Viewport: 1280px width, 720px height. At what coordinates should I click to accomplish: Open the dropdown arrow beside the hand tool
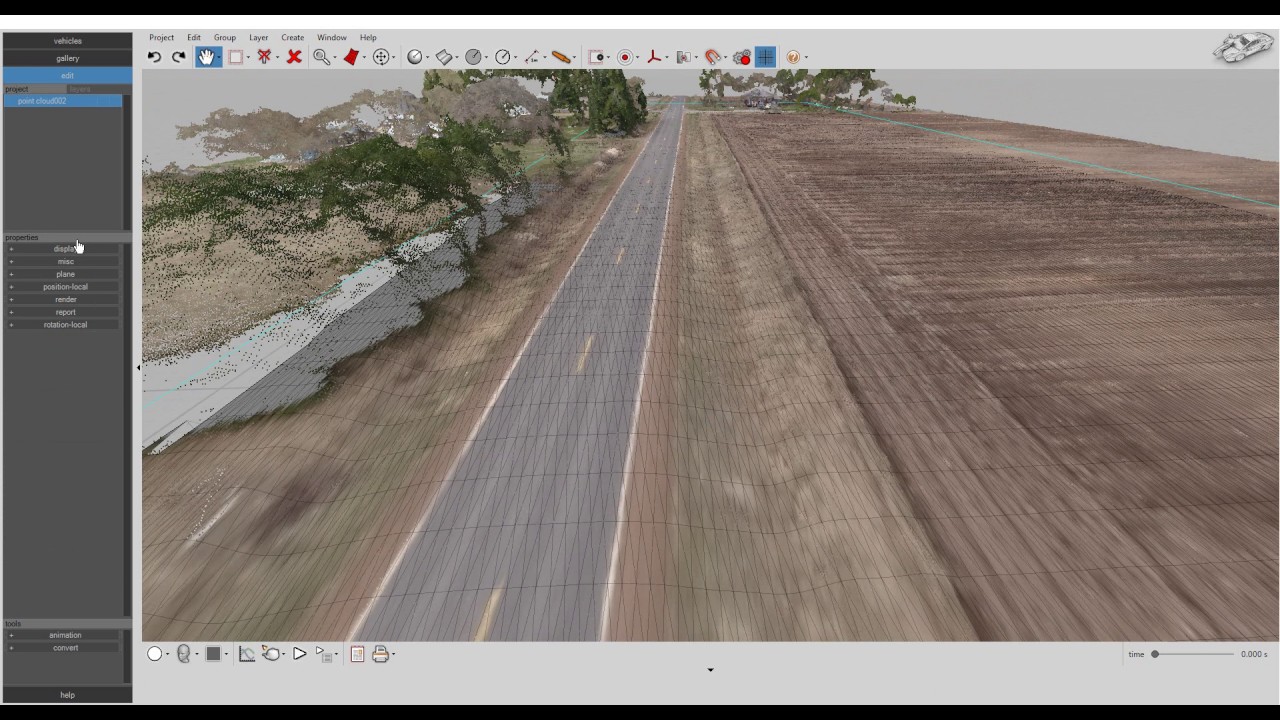(x=220, y=58)
